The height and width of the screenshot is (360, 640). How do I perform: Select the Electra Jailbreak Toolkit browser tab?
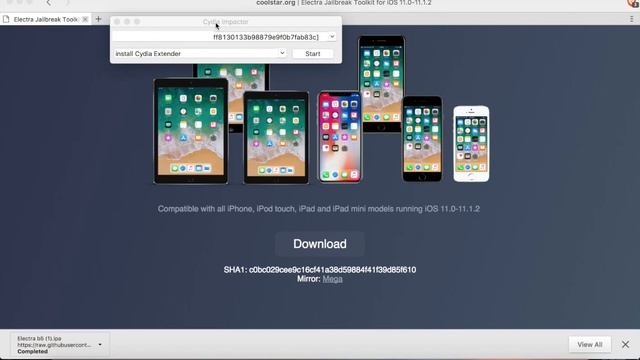45,19
